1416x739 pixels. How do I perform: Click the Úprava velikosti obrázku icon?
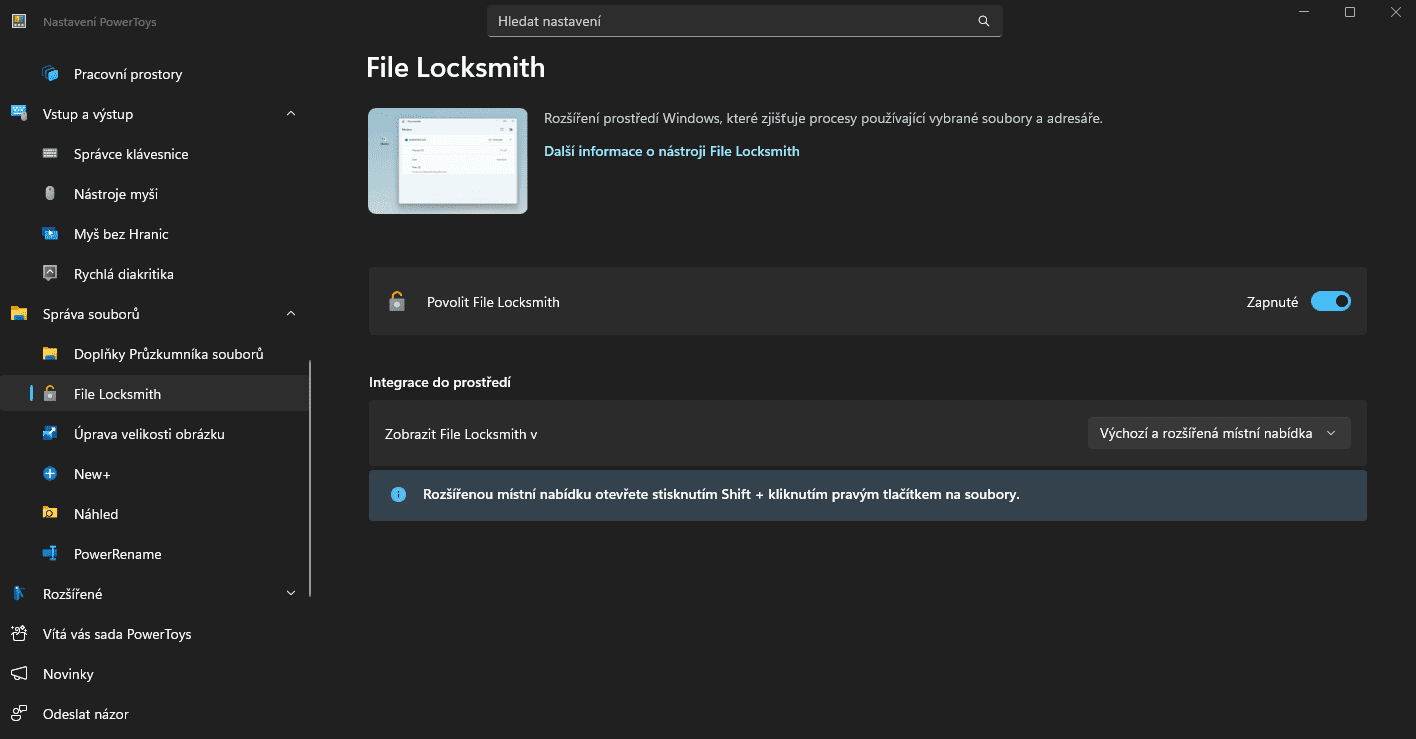[50, 434]
